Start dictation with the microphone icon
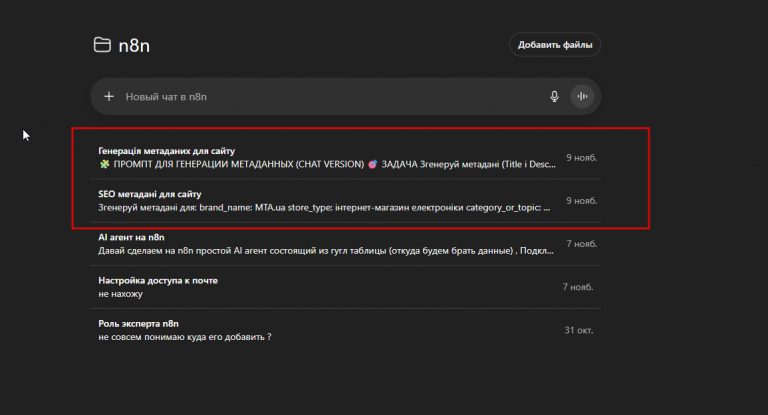Screen dimensions: 768x415 coord(554,97)
